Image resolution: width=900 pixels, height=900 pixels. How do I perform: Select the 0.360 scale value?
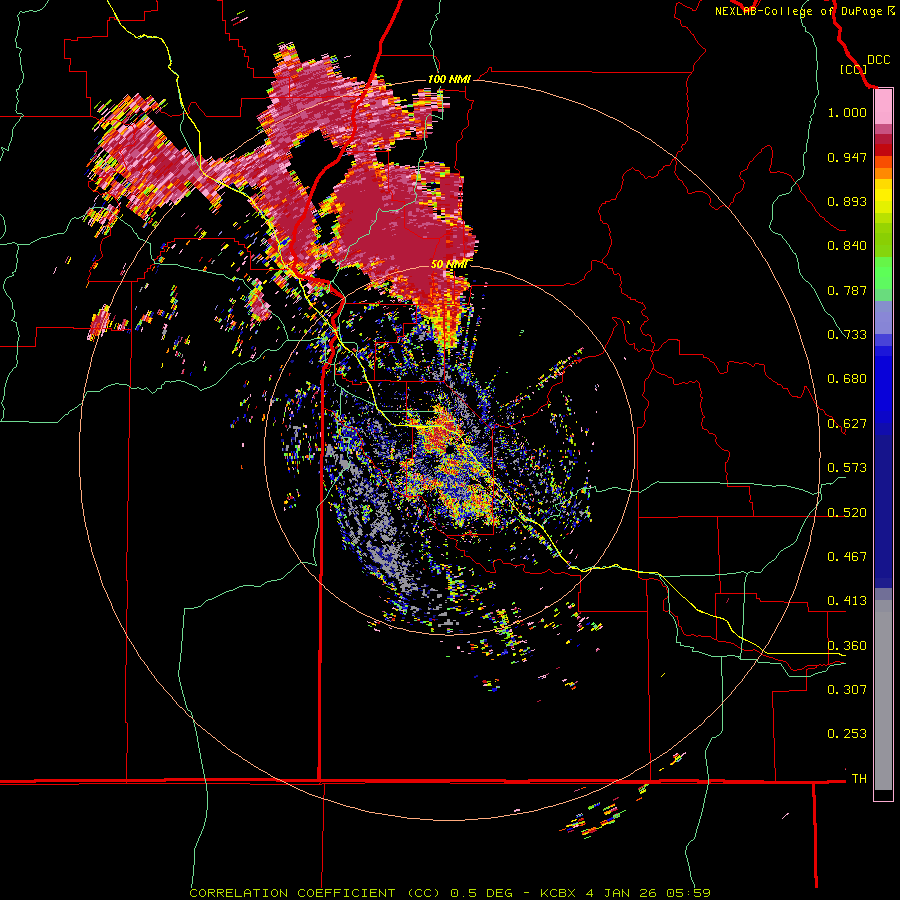(x=847, y=646)
